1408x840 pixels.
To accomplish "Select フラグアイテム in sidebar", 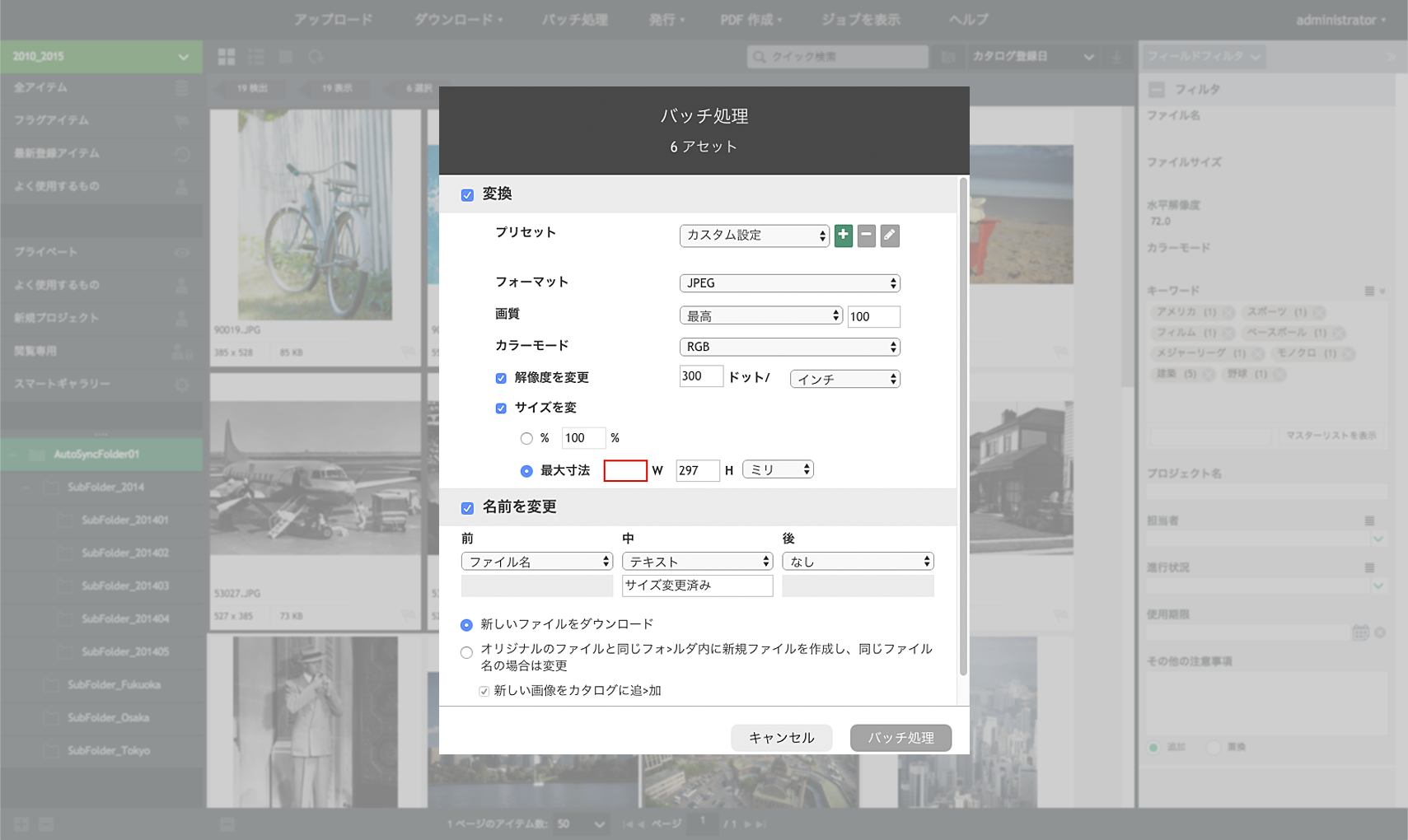I will 101,120.
